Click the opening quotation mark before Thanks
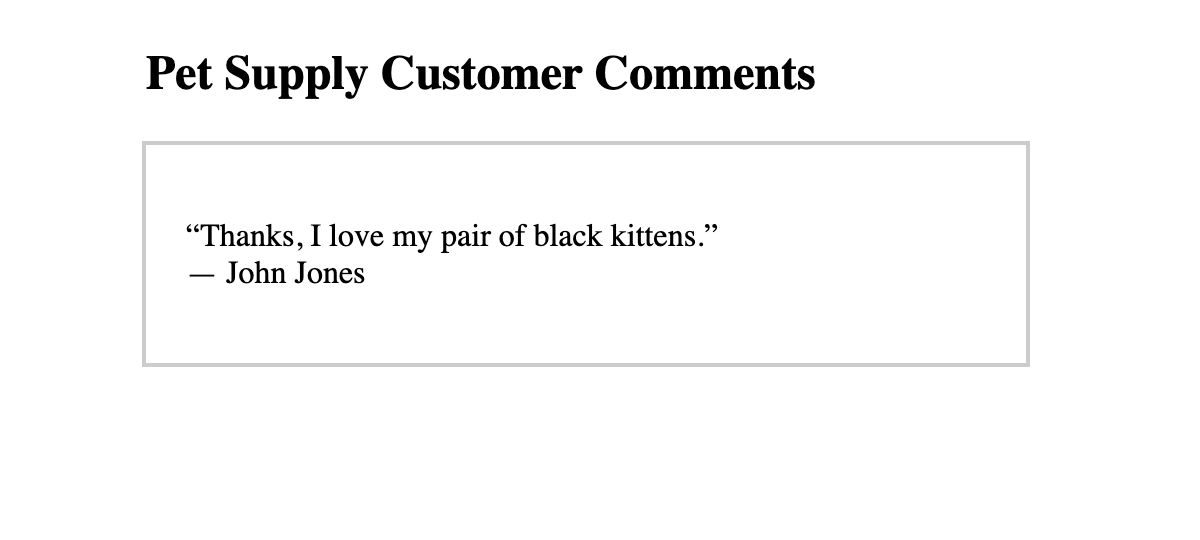This screenshot has height=540, width=1200. point(194,230)
